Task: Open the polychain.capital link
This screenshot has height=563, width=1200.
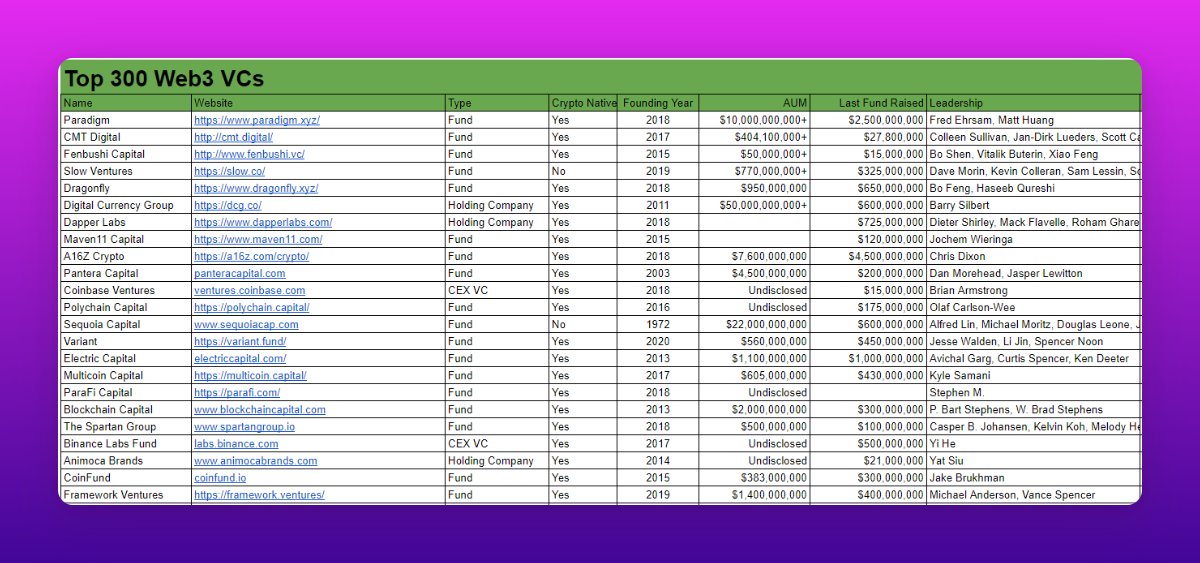Action: [252, 307]
